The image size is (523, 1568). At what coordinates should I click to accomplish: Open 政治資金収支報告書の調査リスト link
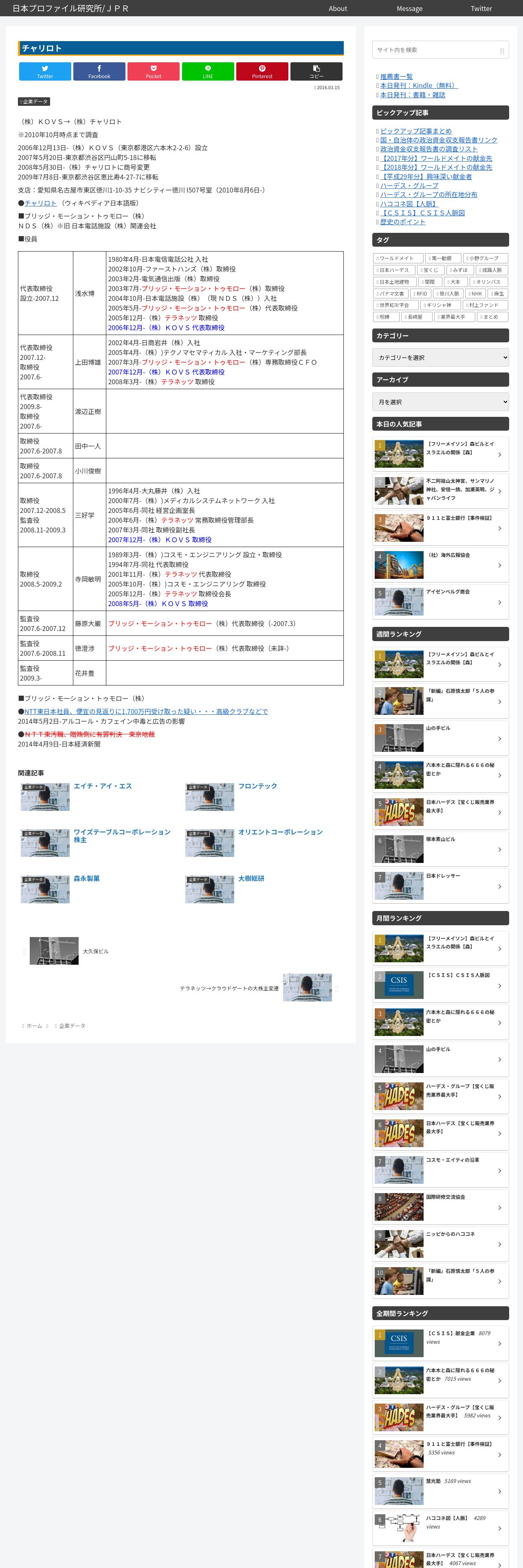(x=429, y=149)
